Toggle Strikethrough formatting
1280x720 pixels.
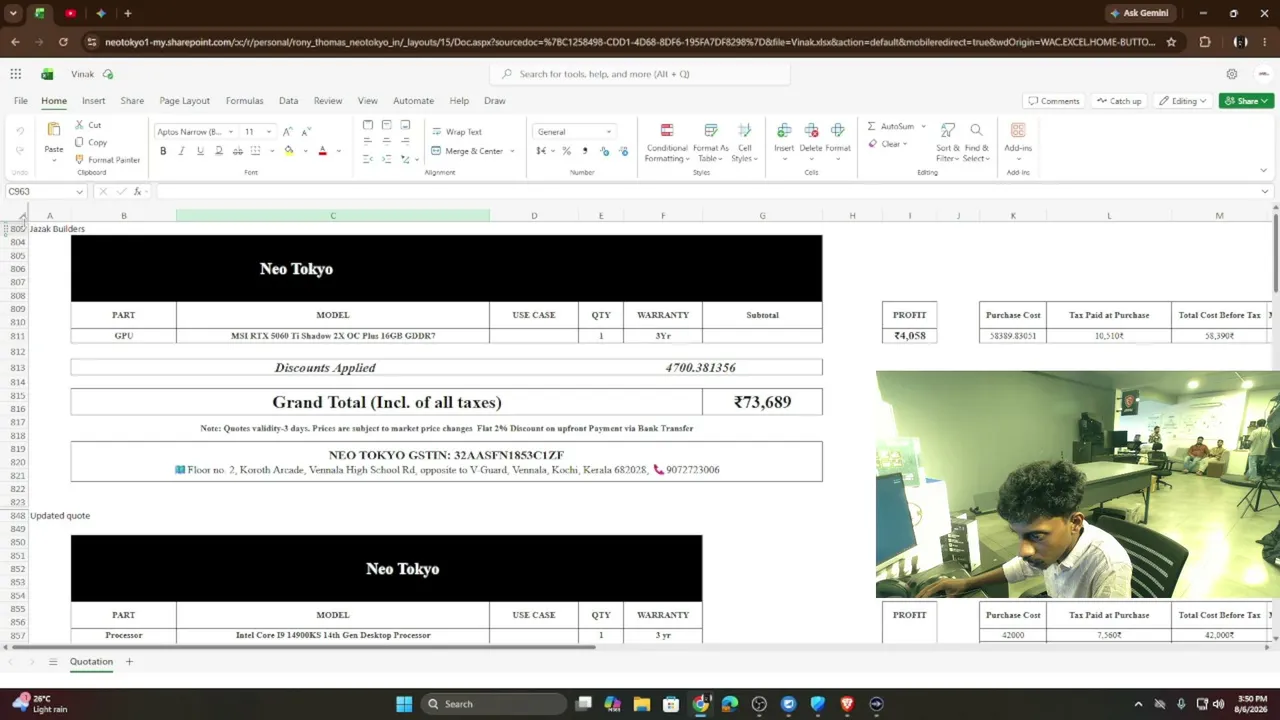[x=238, y=151]
